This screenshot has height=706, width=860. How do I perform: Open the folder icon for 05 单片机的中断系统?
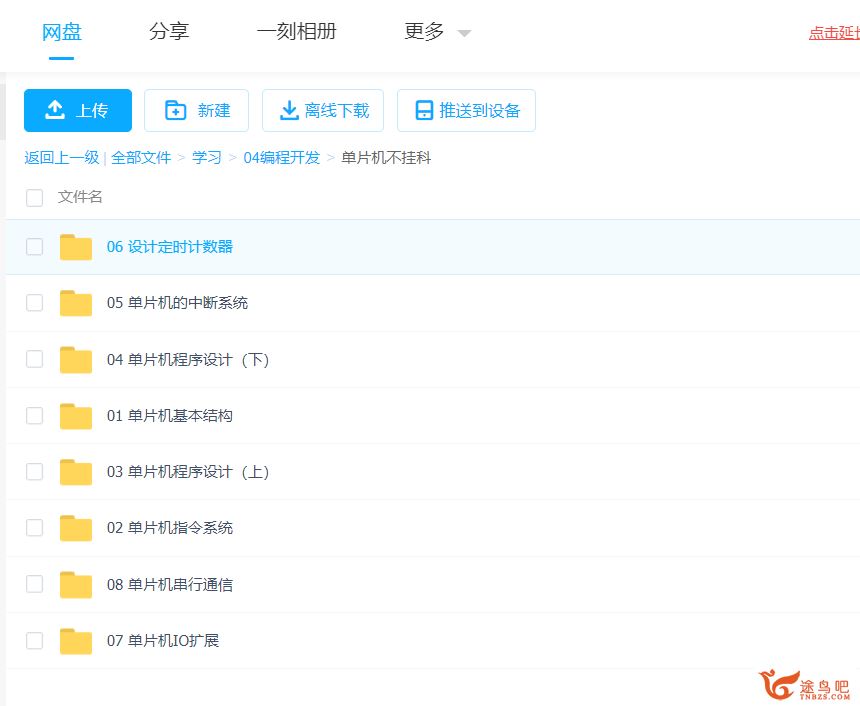76,303
